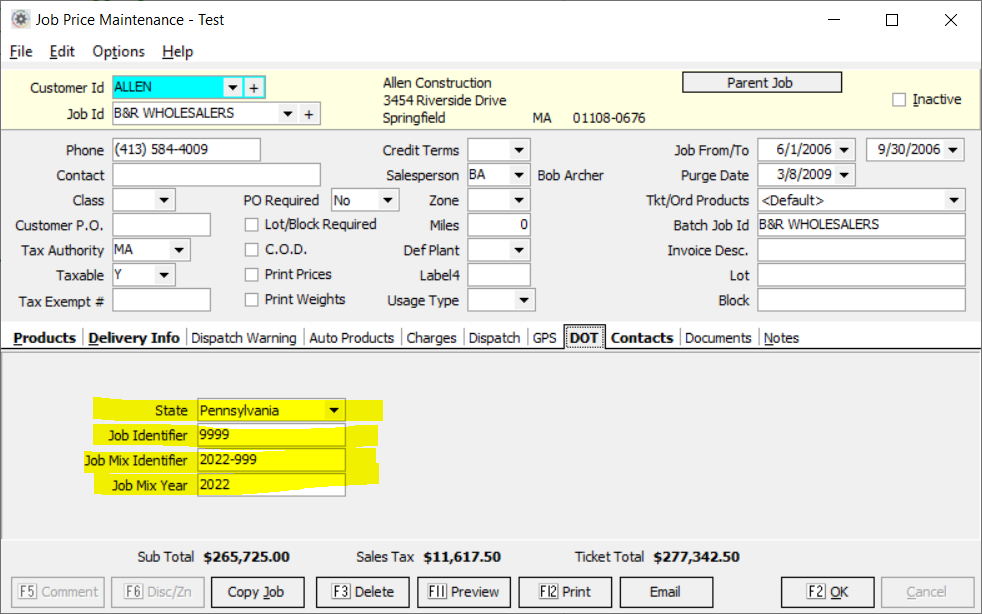The width and height of the screenshot is (982, 614).
Task: Open the Tax Authority dropdown
Action: click(x=179, y=250)
